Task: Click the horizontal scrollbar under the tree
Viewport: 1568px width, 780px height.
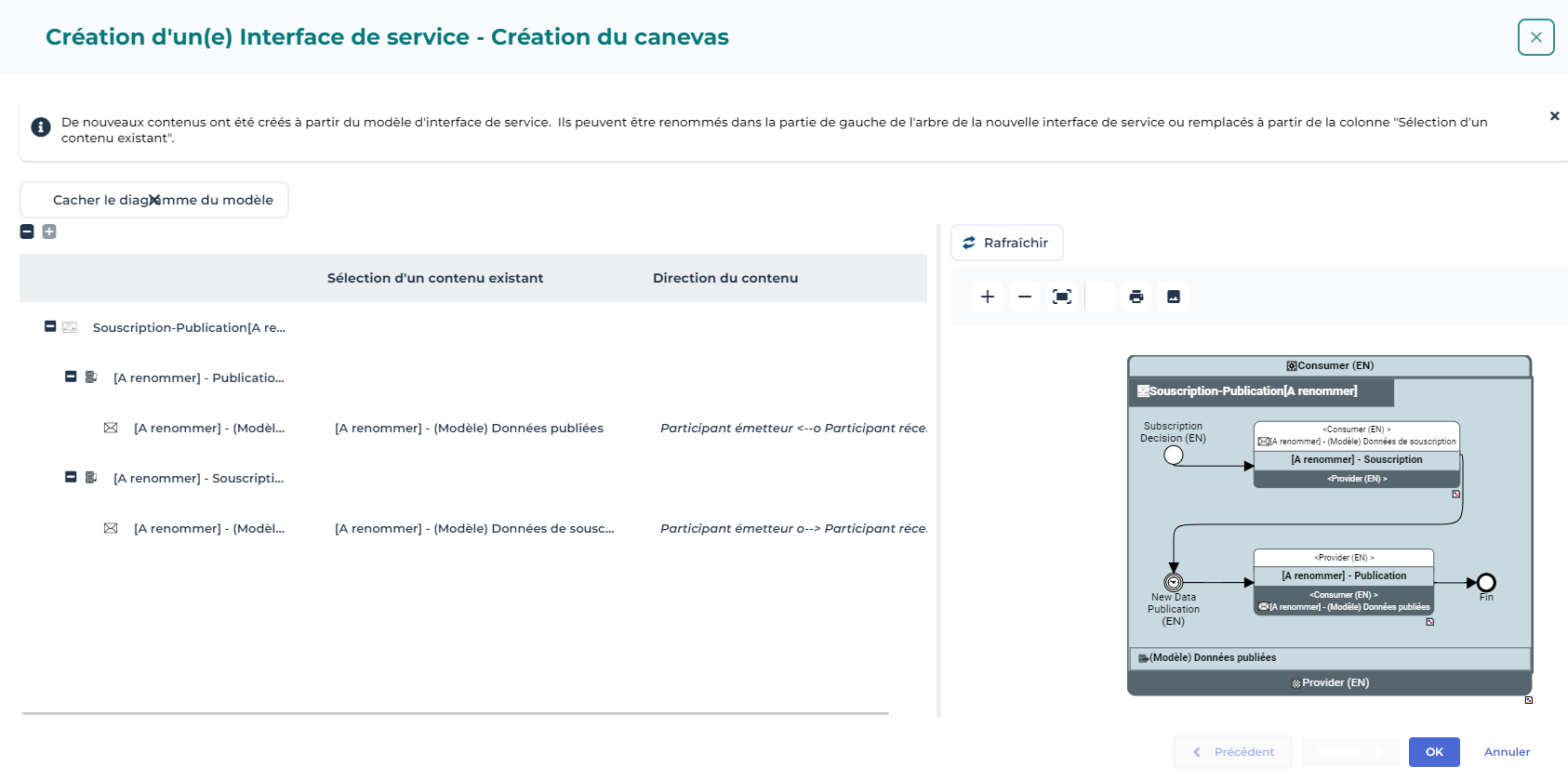Action: pyautogui.click(x=456, y=713)
